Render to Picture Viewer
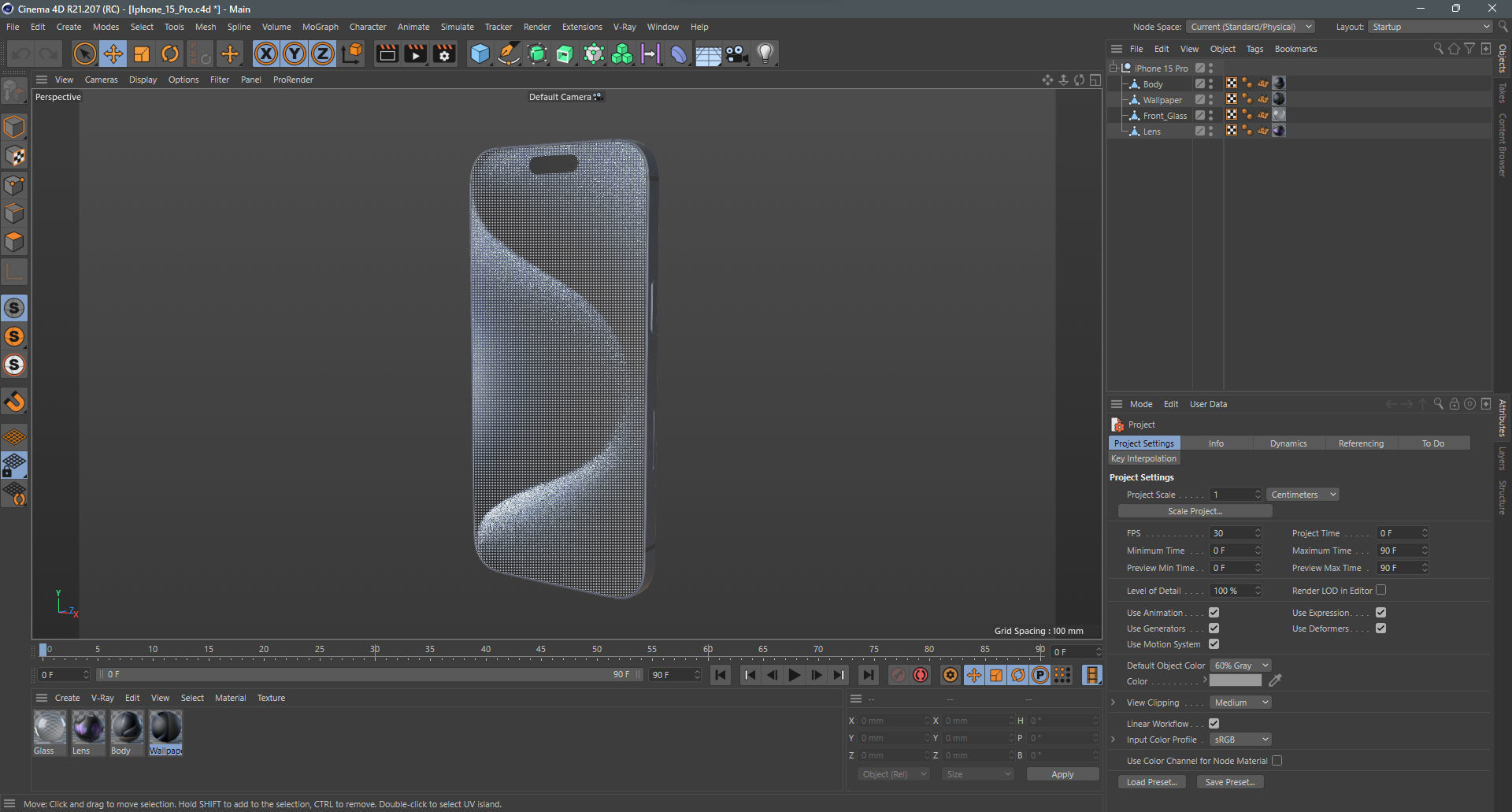The width and height of the screenshot is (1512, 812). (x=416, y=54)
